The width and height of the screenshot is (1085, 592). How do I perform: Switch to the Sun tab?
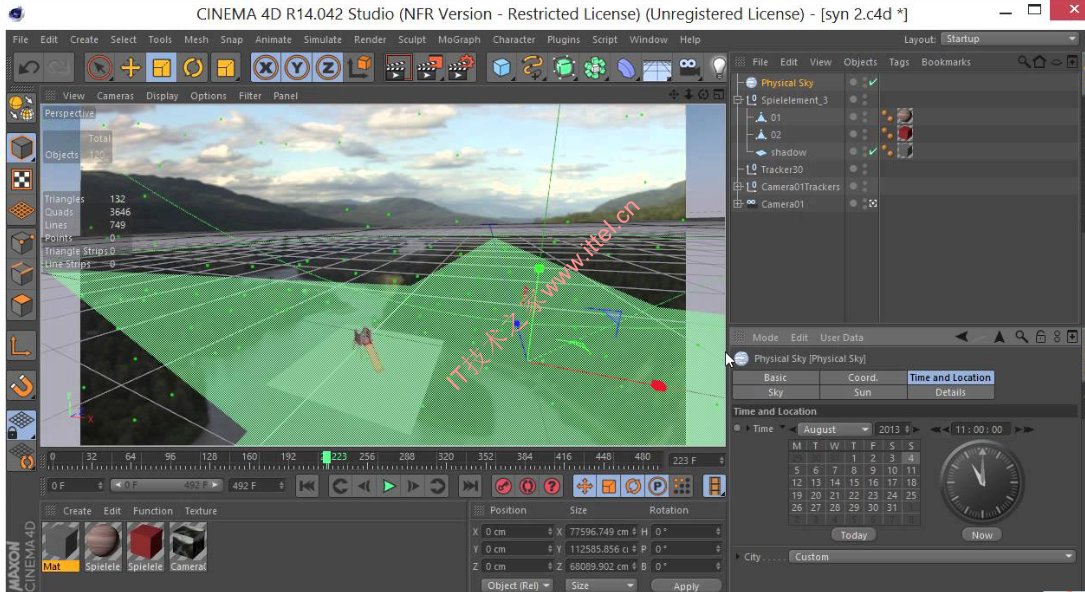tap(862, 392)
